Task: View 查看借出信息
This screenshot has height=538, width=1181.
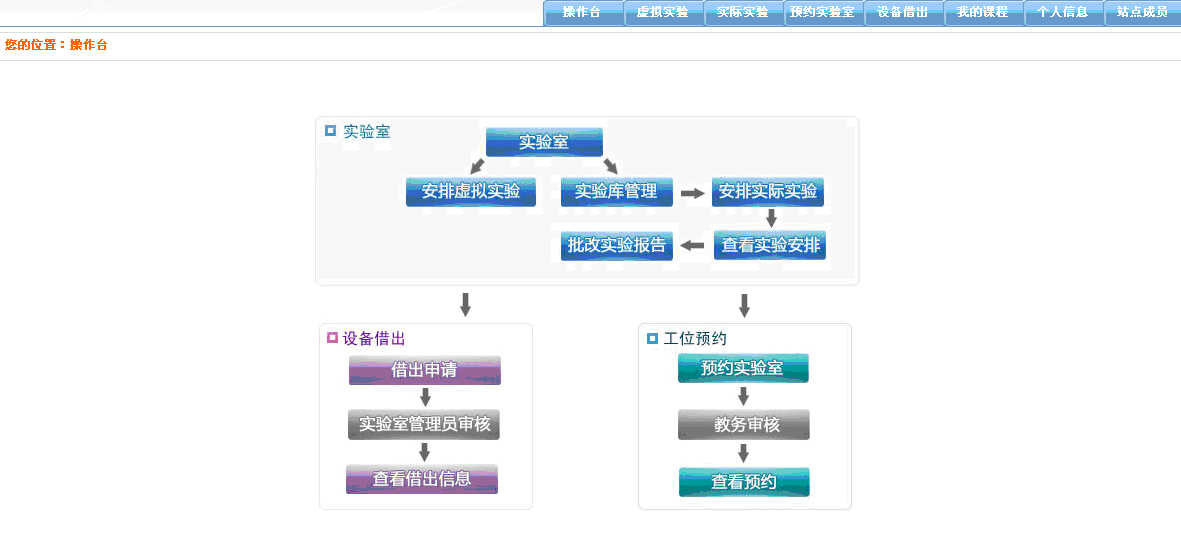Action: click(x=422, y=479)
